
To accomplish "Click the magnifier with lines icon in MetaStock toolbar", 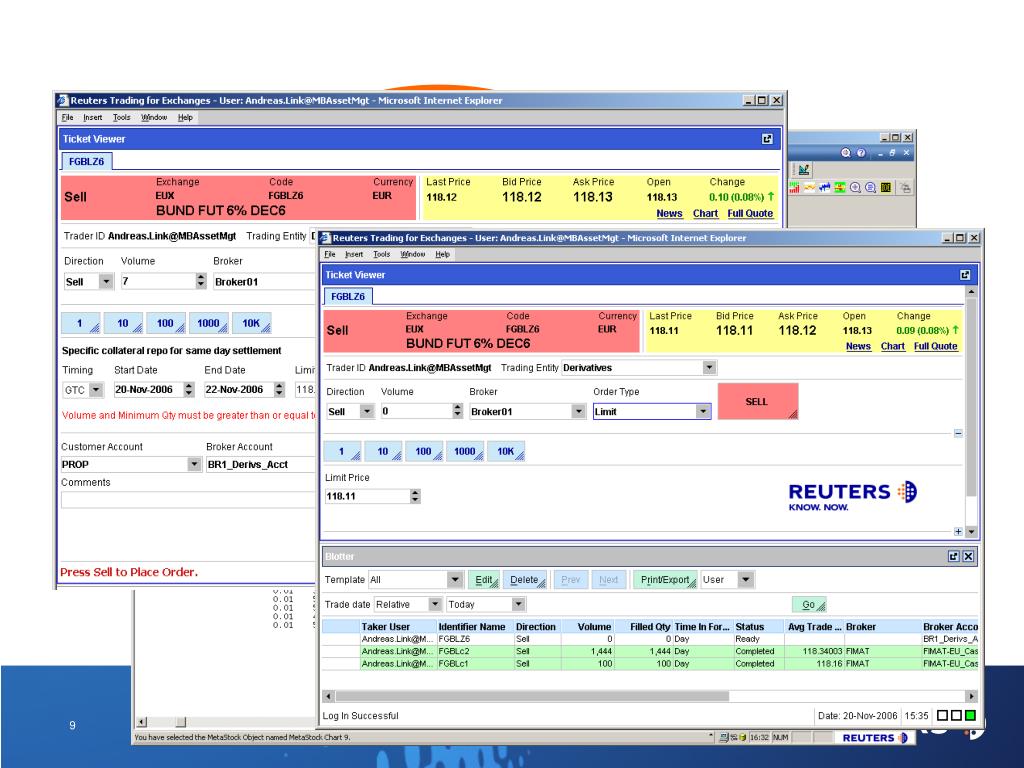I will coord(871,188).
